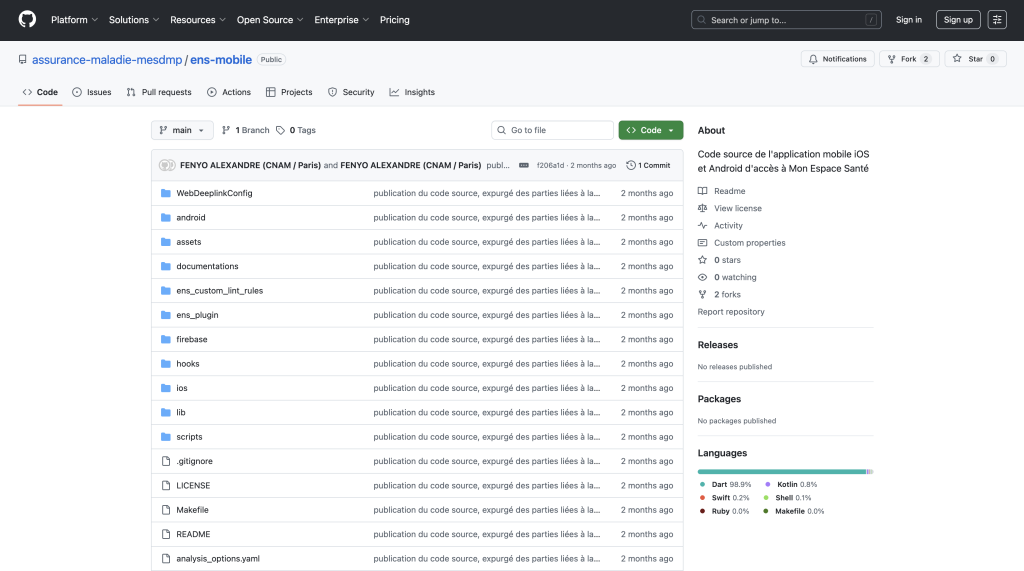
Task: Click the commit message ellipsis icon
Action: coord(524,165)
